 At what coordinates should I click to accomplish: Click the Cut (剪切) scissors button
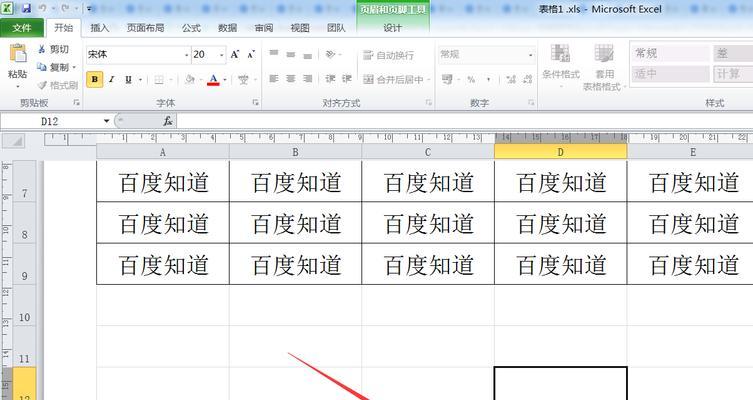54,49
